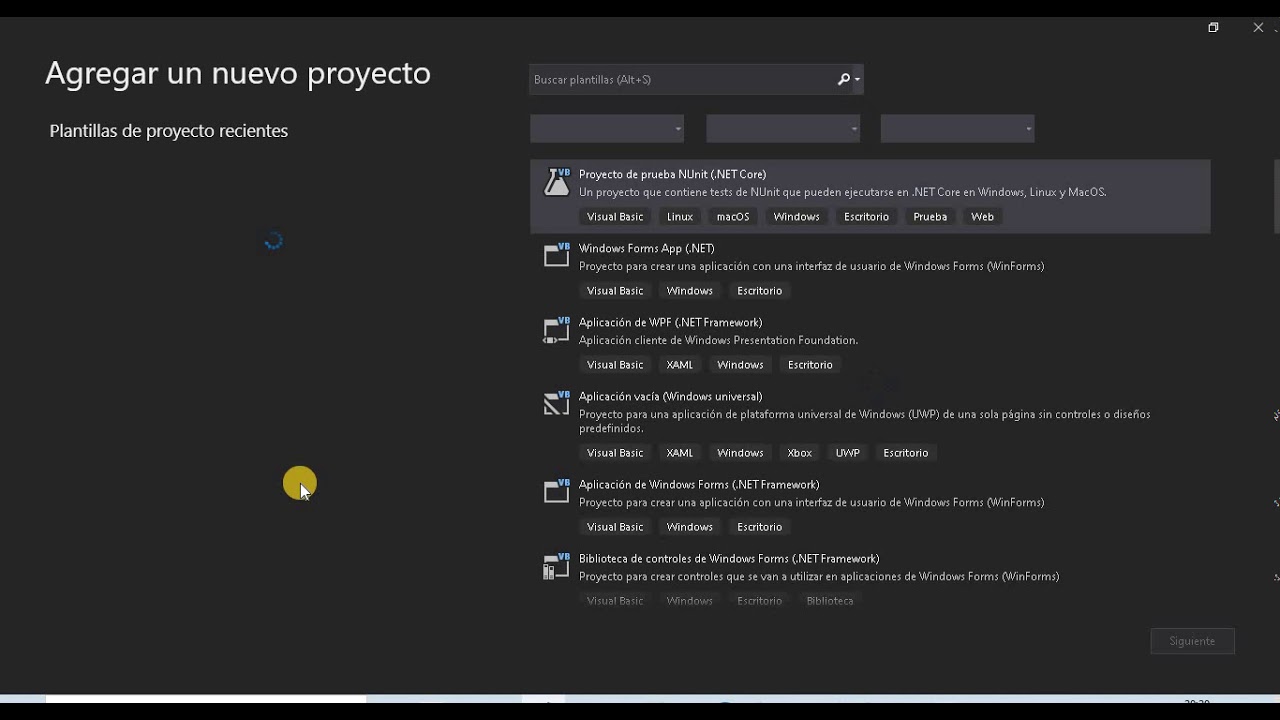The width and height of the screenshot is (1280, 720).
Task: Select Proyecto de prueba NUnit (.NET Core) template
Action: tap(870, 196)
